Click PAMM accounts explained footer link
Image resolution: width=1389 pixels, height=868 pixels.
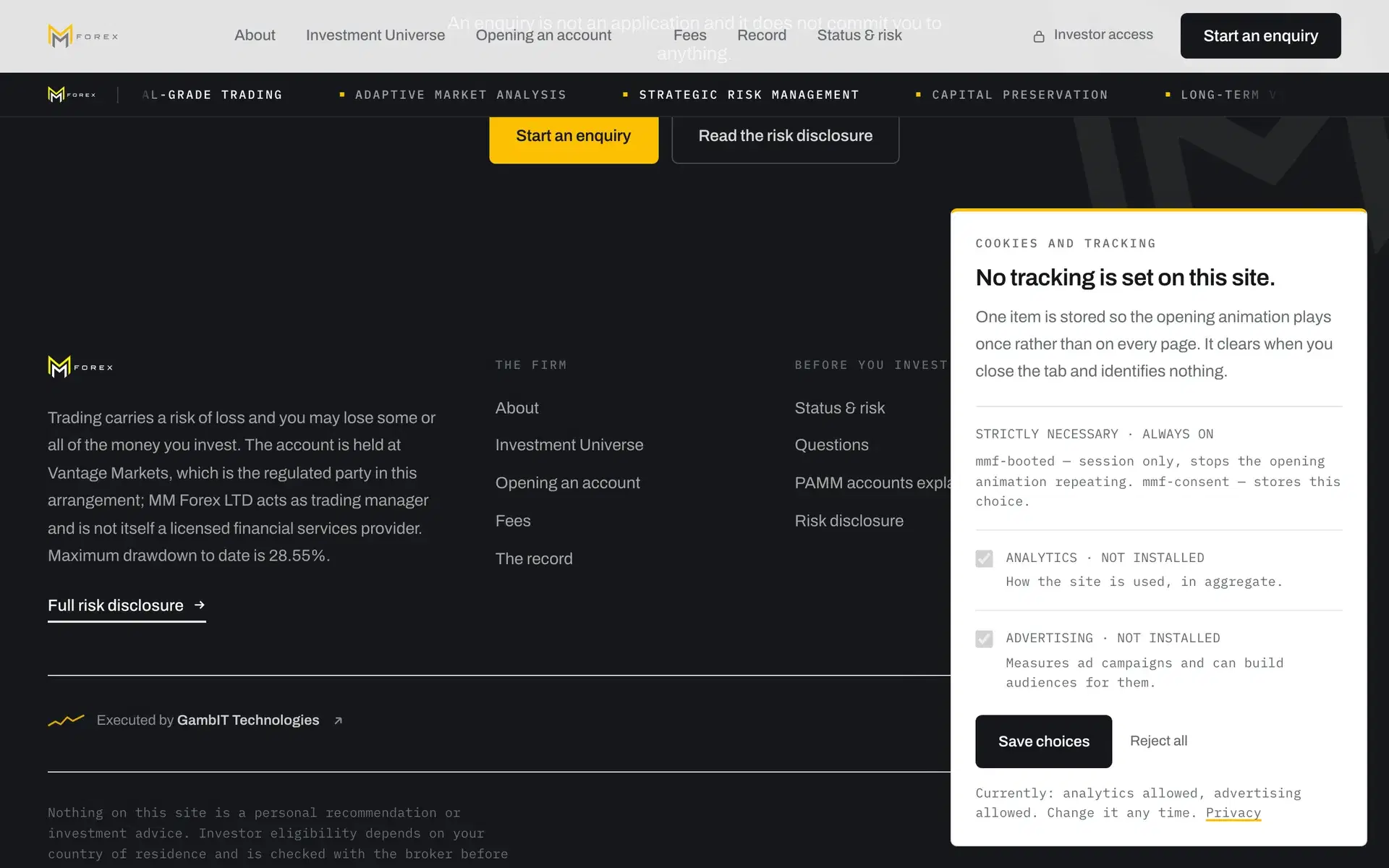872,483
